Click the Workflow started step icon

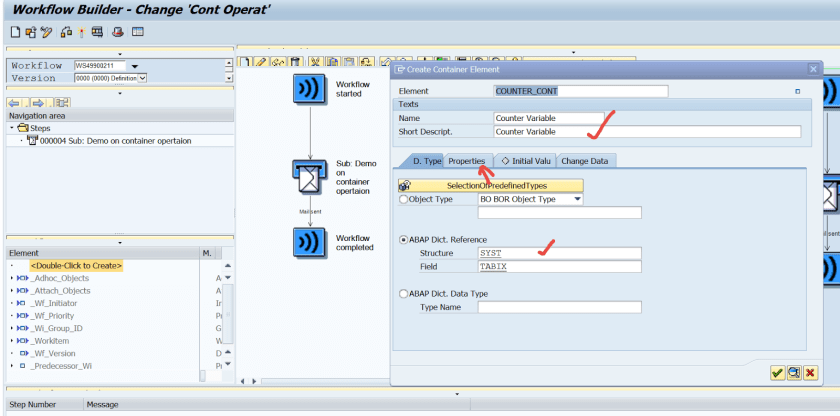coord(307,88)
